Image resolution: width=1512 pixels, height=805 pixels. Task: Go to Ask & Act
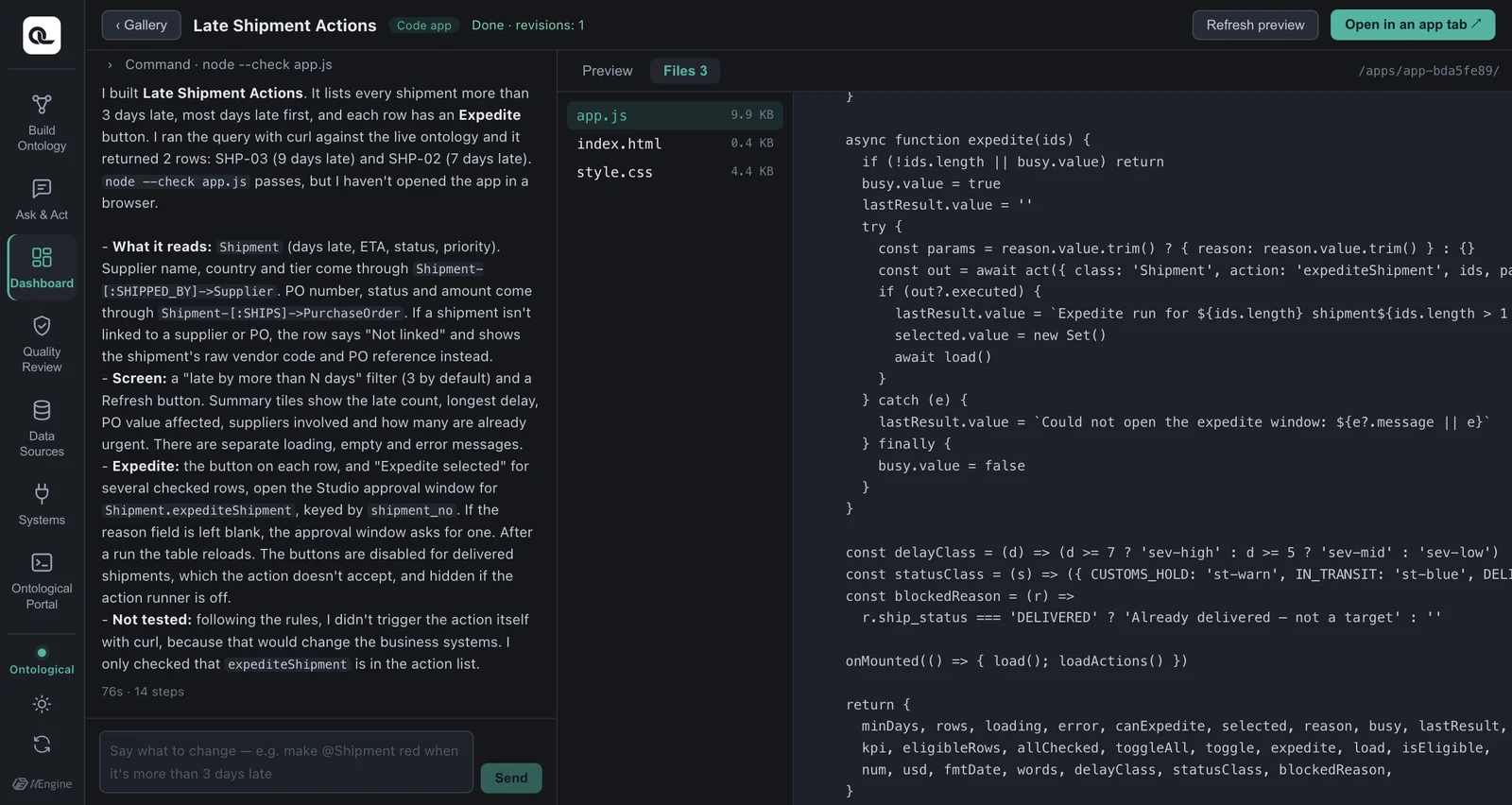tap(42, 200)
